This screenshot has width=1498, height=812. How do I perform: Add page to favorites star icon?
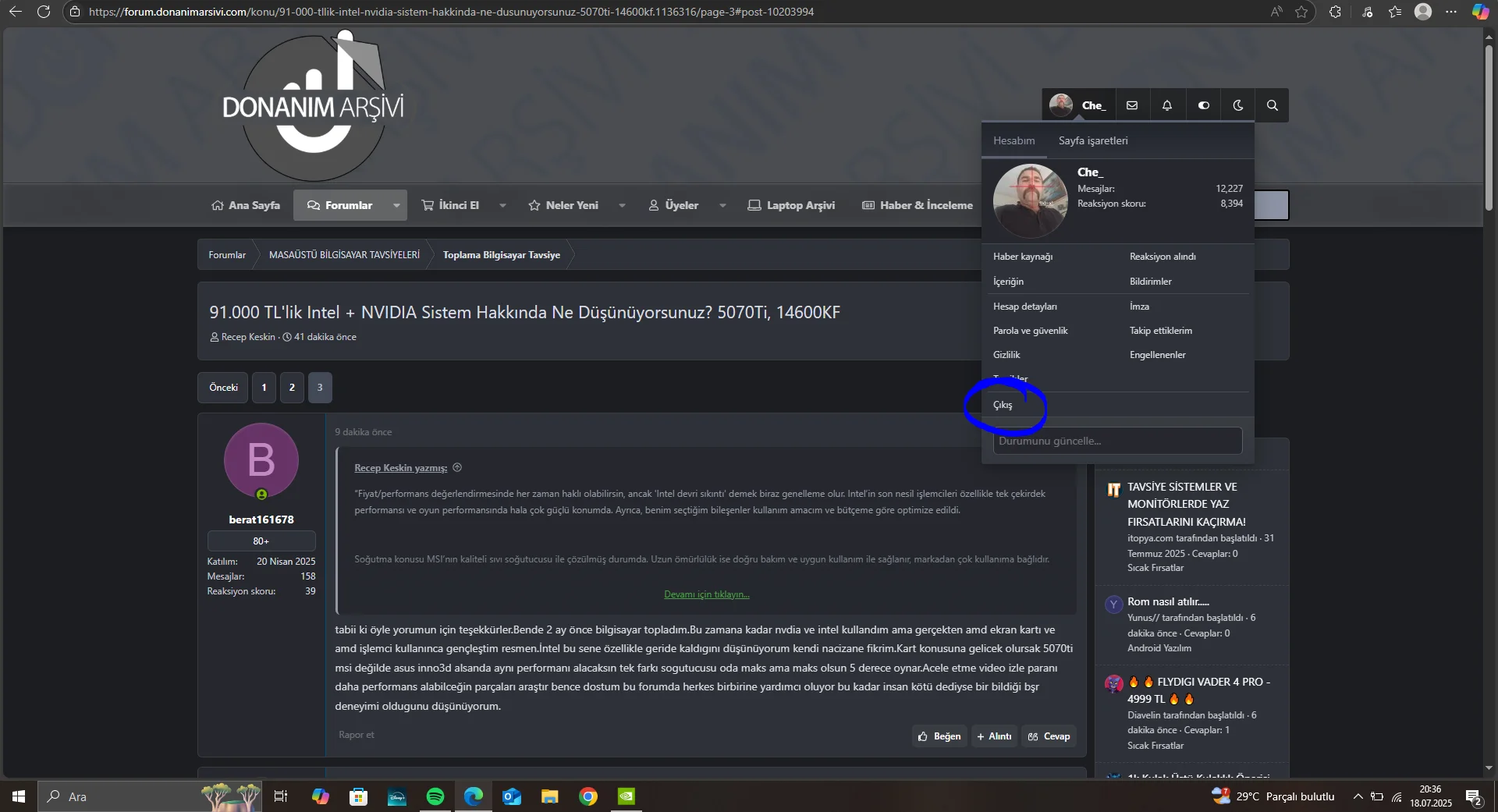[x=1301, y=12]
